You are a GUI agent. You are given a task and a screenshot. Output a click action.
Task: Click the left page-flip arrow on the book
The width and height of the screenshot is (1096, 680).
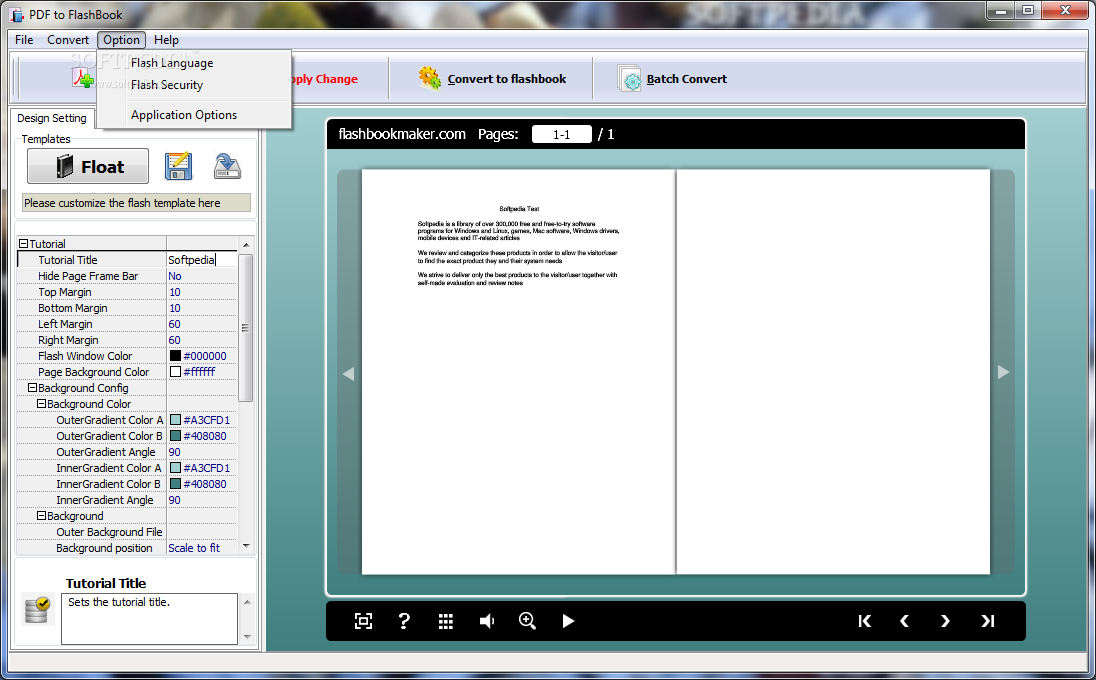click(348, 374)
